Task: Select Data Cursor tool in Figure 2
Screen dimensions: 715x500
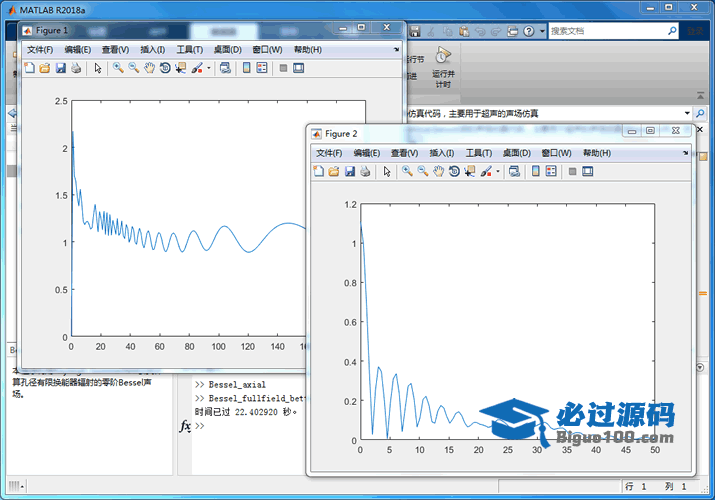Action: (470, 171)
